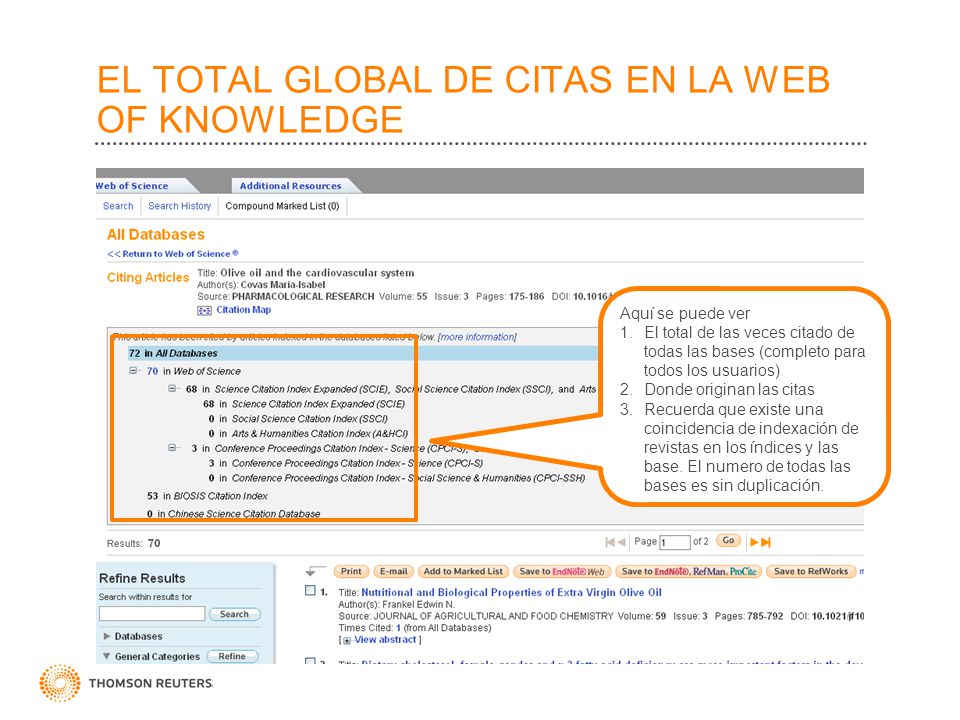Image resolution: width=960 pixels, height=720 pixels.
Task: Select 3 in CPCI-S row
Action: pyautogui.click(x=346, y=463)
